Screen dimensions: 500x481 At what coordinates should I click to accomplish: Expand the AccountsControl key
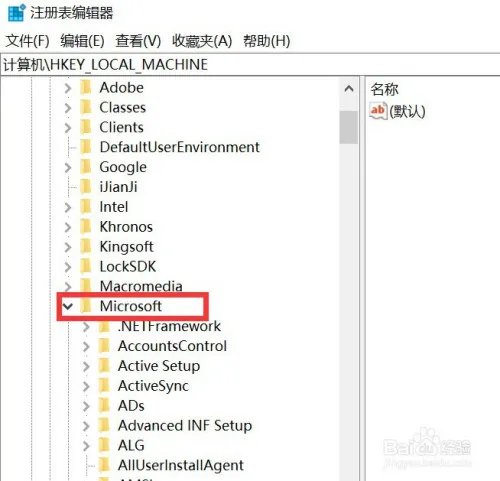(x=86, y=346)
